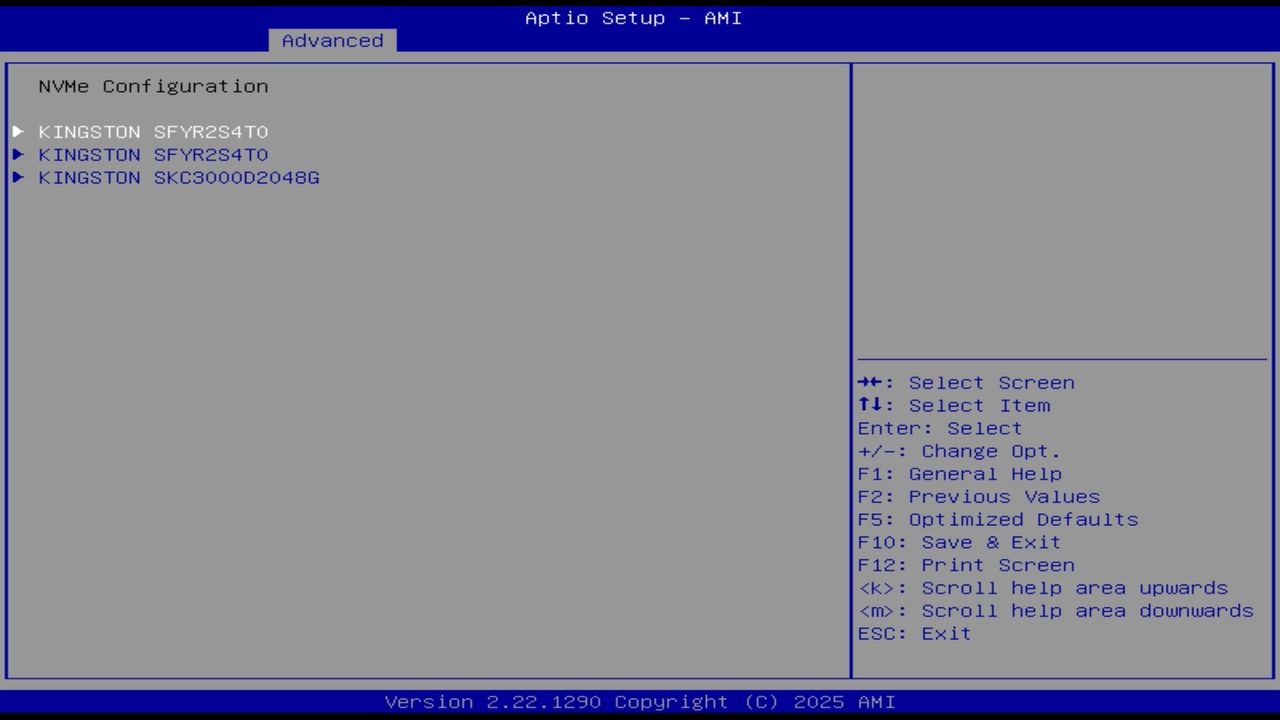Viewport: 1280px width, 720px height.
Task: Click the arrow icon beside the first Kingston drive
Action: coord(18,131)
